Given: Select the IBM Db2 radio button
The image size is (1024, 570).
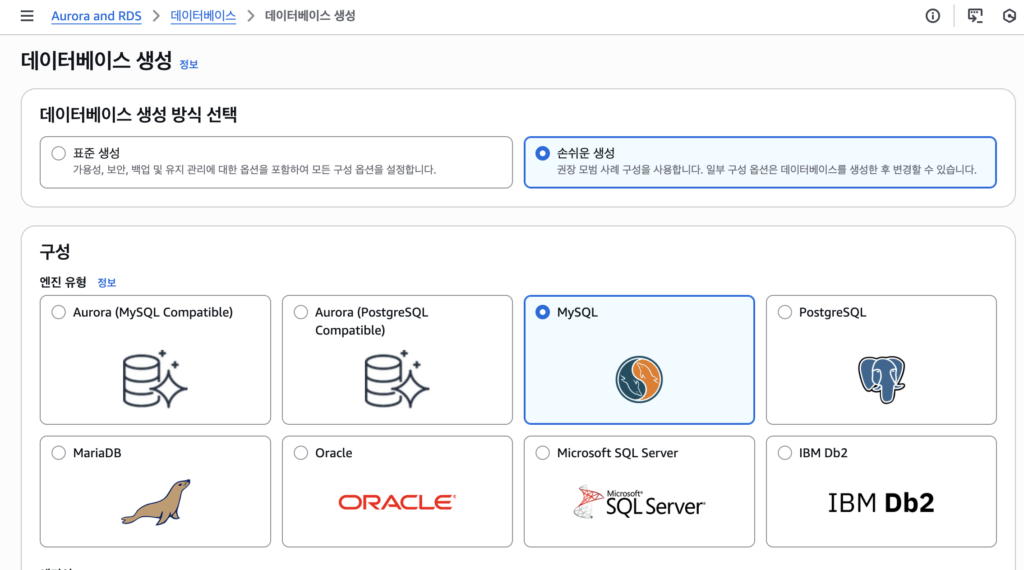Looking at the screenshot, I should 784,453.
